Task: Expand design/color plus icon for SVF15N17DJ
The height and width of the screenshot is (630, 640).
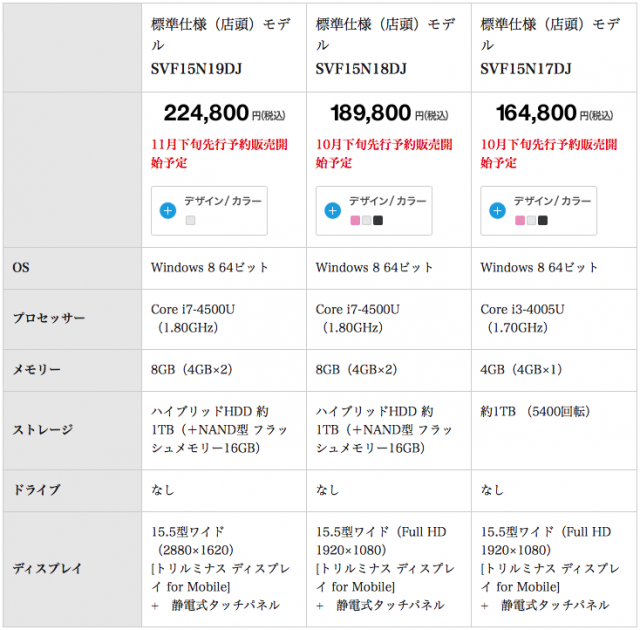Action: click(497, 211)
